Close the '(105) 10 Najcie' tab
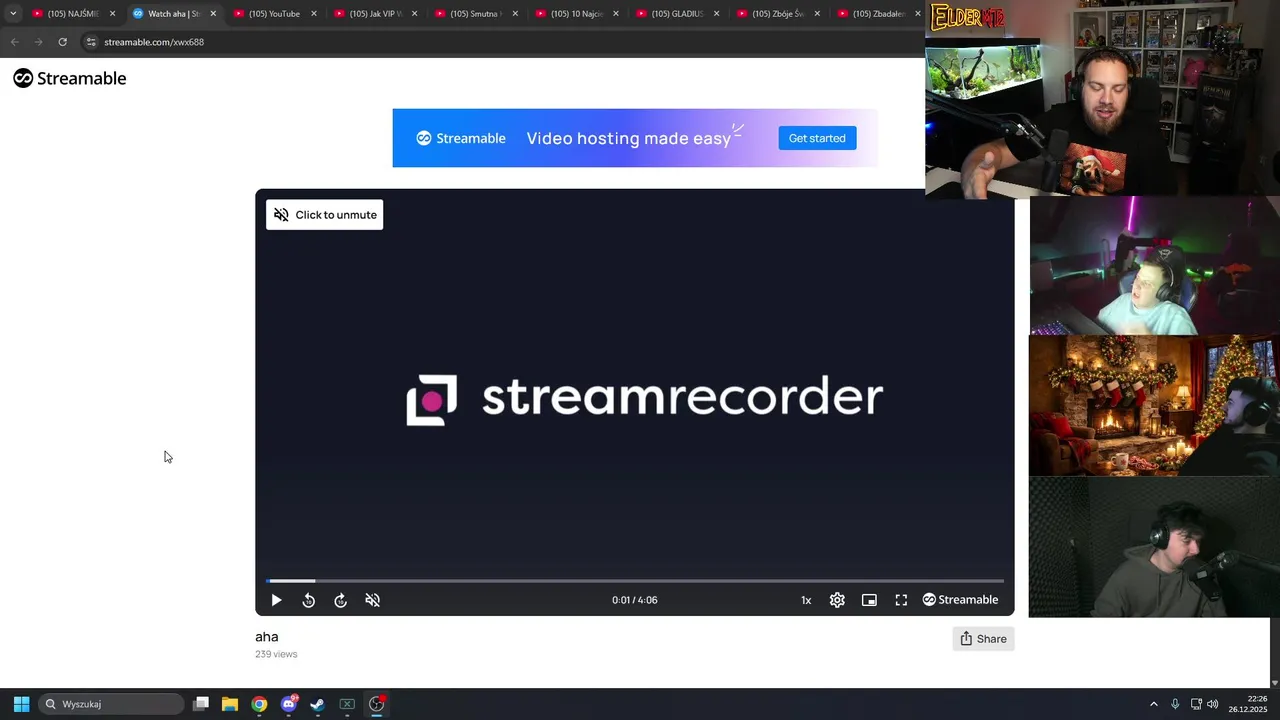1280x720 pixels. (616, 14)
